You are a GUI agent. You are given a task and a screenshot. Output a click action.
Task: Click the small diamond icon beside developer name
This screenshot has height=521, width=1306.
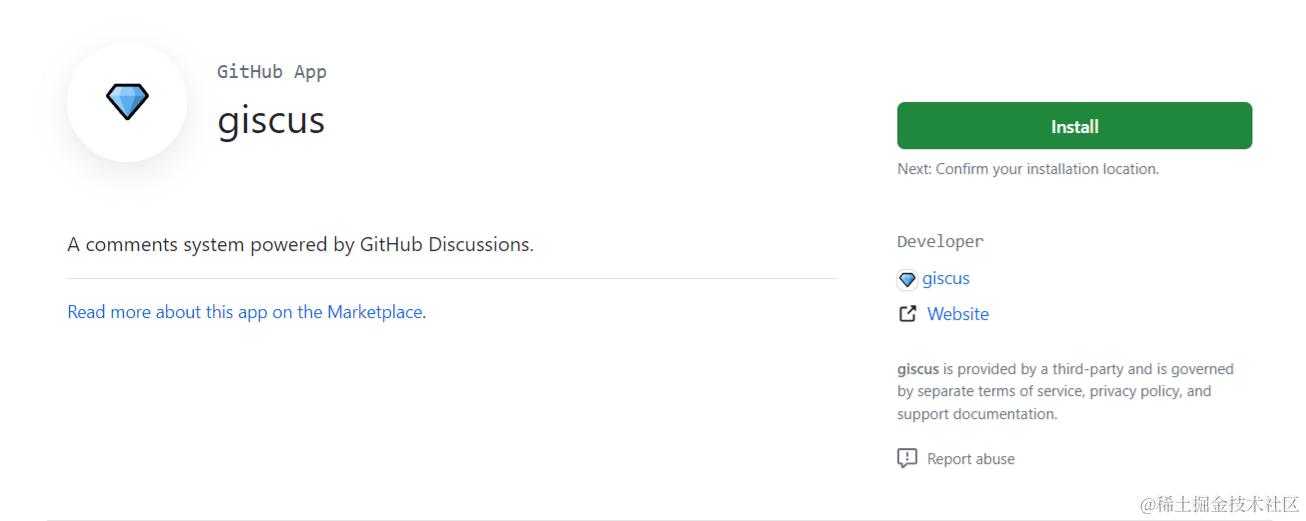[907, 280]
